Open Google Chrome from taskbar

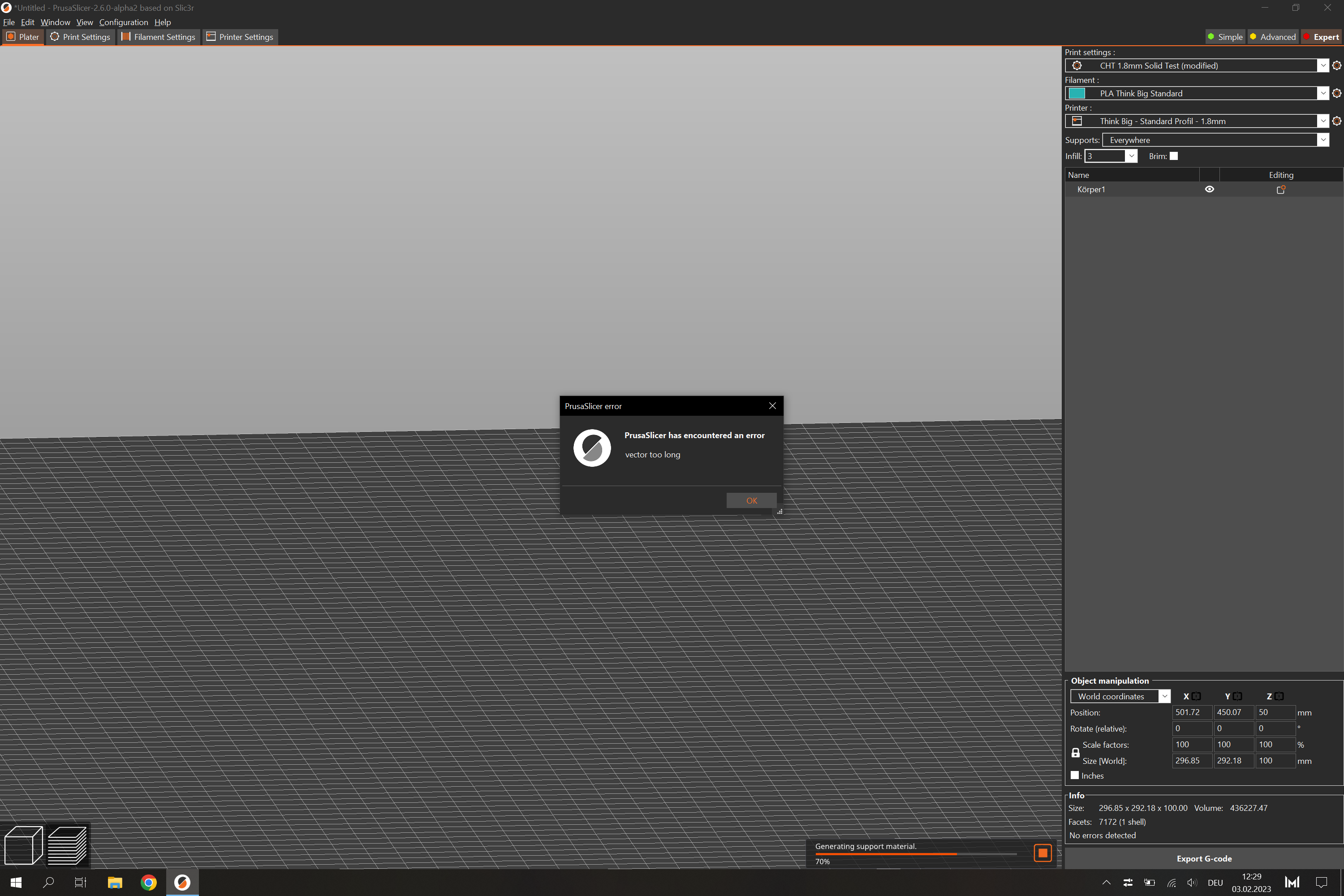pos(149,882)
